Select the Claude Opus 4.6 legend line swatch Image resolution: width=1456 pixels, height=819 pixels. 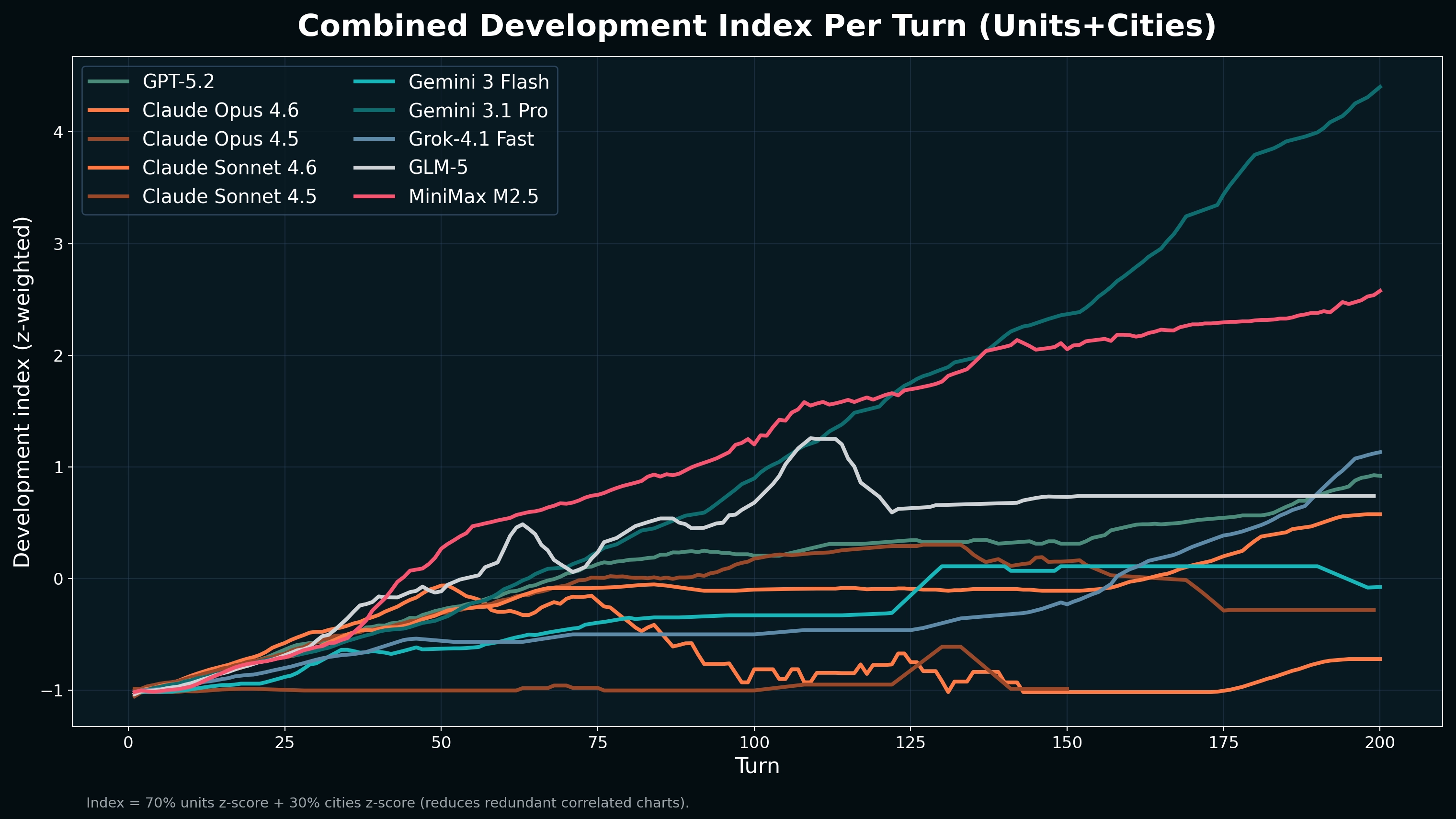109,110
